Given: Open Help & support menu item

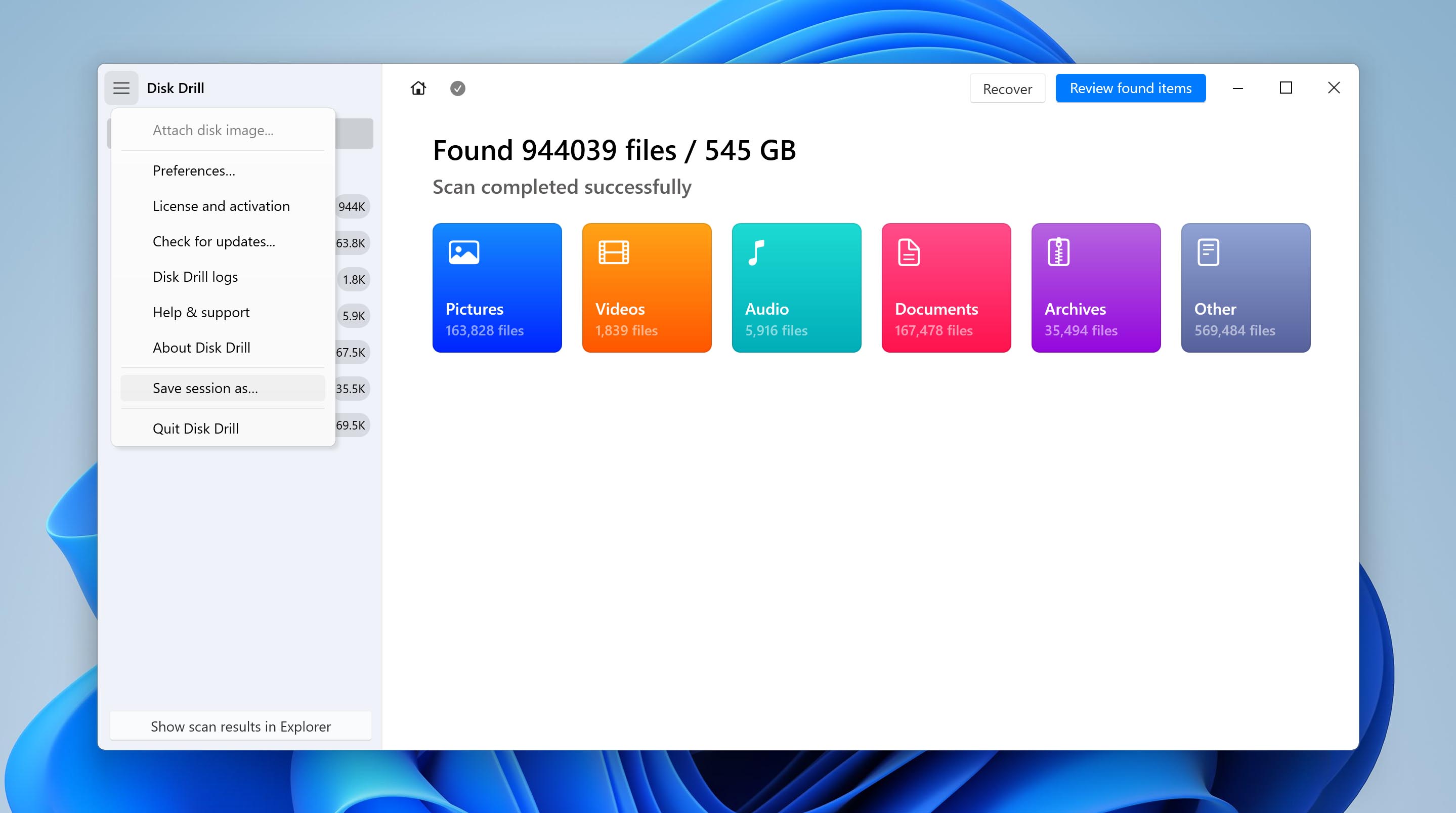Looking at the screenshot, I should [x=223, y=312].
